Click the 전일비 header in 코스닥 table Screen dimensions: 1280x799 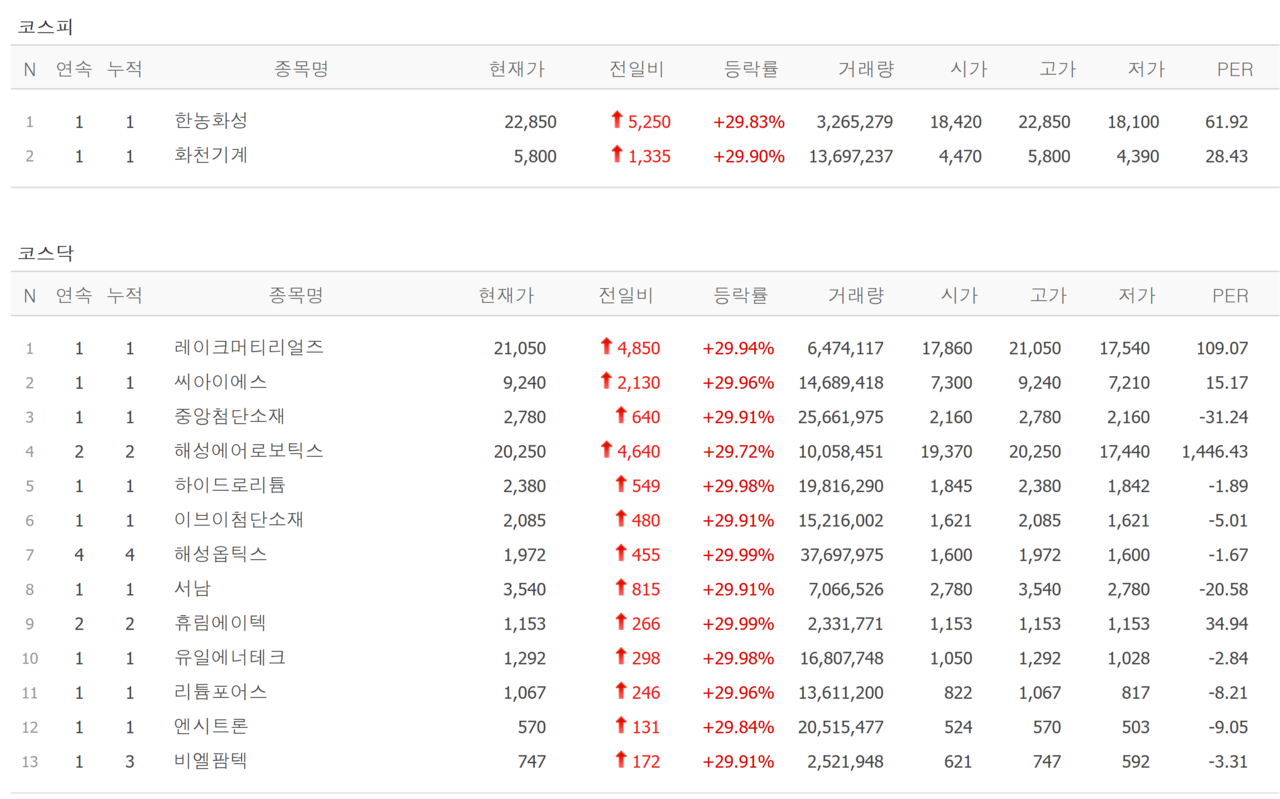(x=626, y=295)
